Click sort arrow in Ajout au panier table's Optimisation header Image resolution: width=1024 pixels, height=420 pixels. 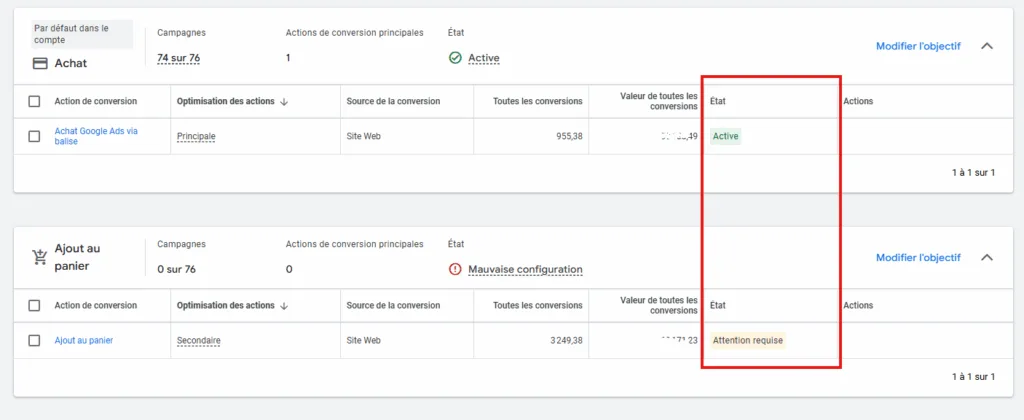(x=283, y=306)
